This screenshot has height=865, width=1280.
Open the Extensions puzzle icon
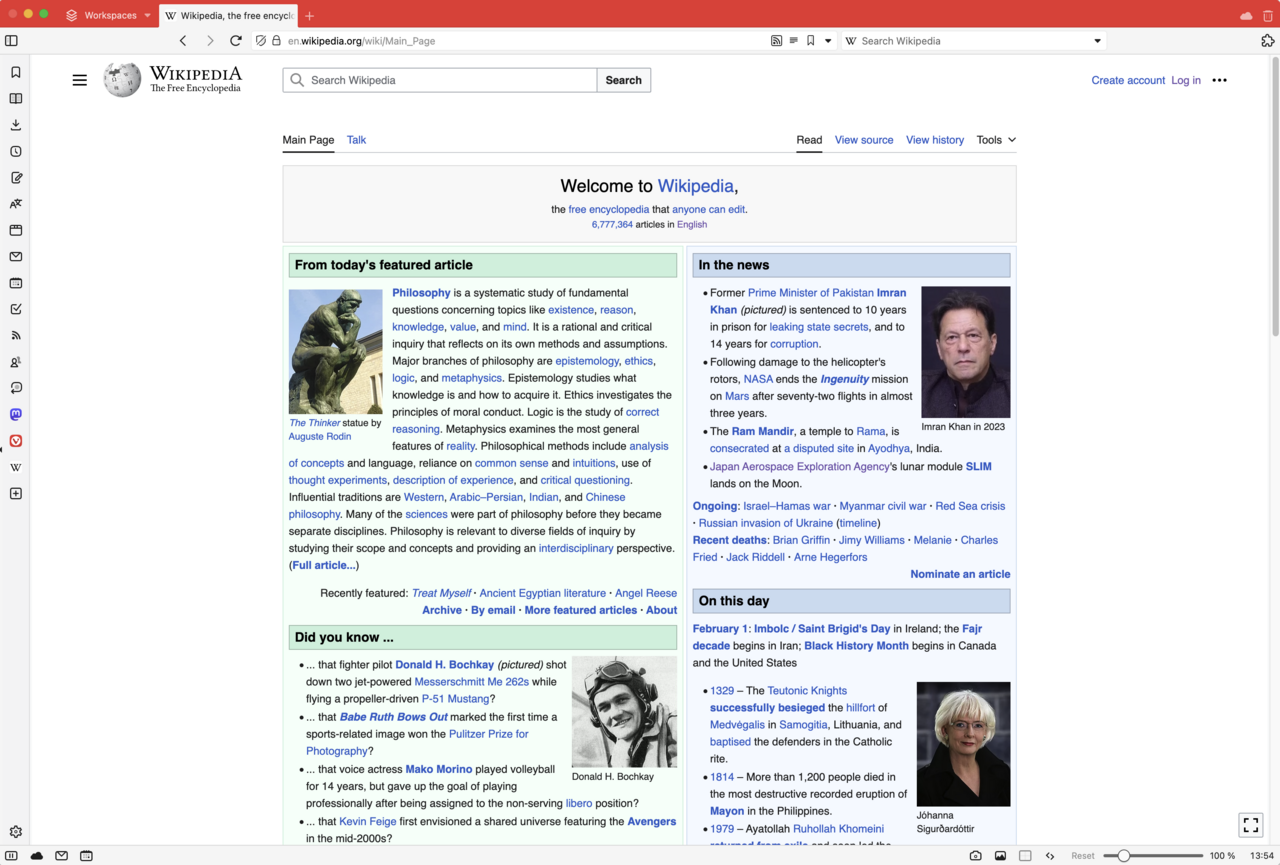point(1267,41)
